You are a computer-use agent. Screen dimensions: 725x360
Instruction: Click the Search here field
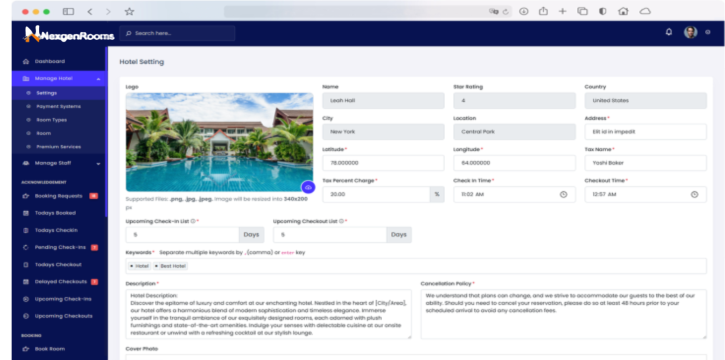pos(177,33)
